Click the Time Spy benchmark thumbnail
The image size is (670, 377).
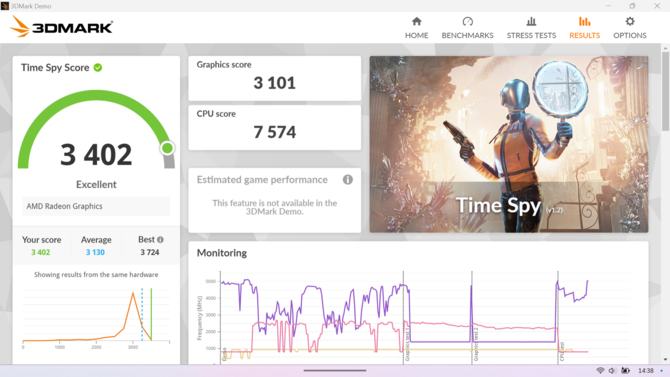508,144
